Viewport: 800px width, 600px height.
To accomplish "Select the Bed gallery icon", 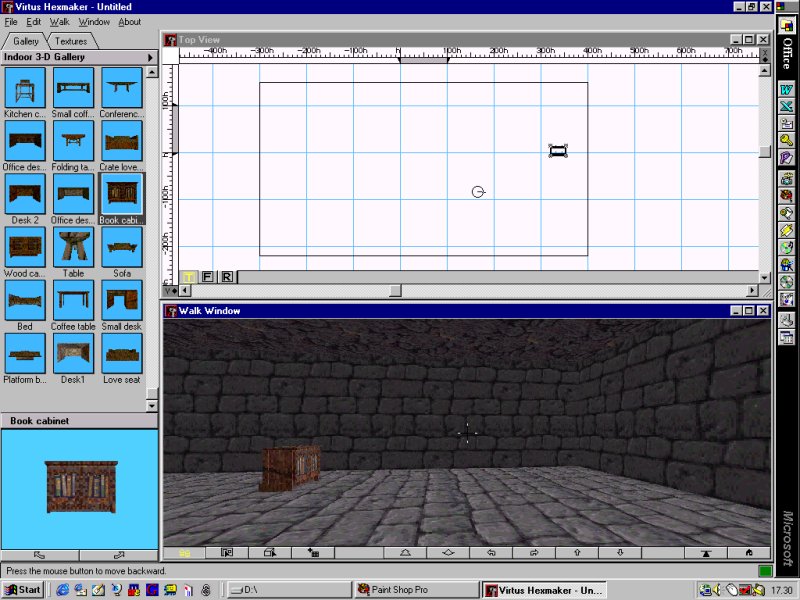I will pos(24,300).
